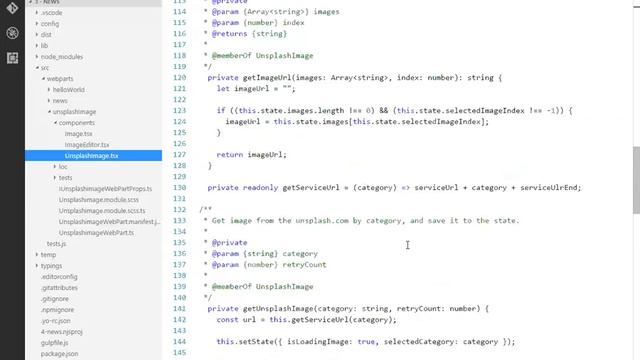Image resolution: width=640 pixels, height=360 pixels.
Task: Open 4-news.njsproj file
Action: (62, 332)
